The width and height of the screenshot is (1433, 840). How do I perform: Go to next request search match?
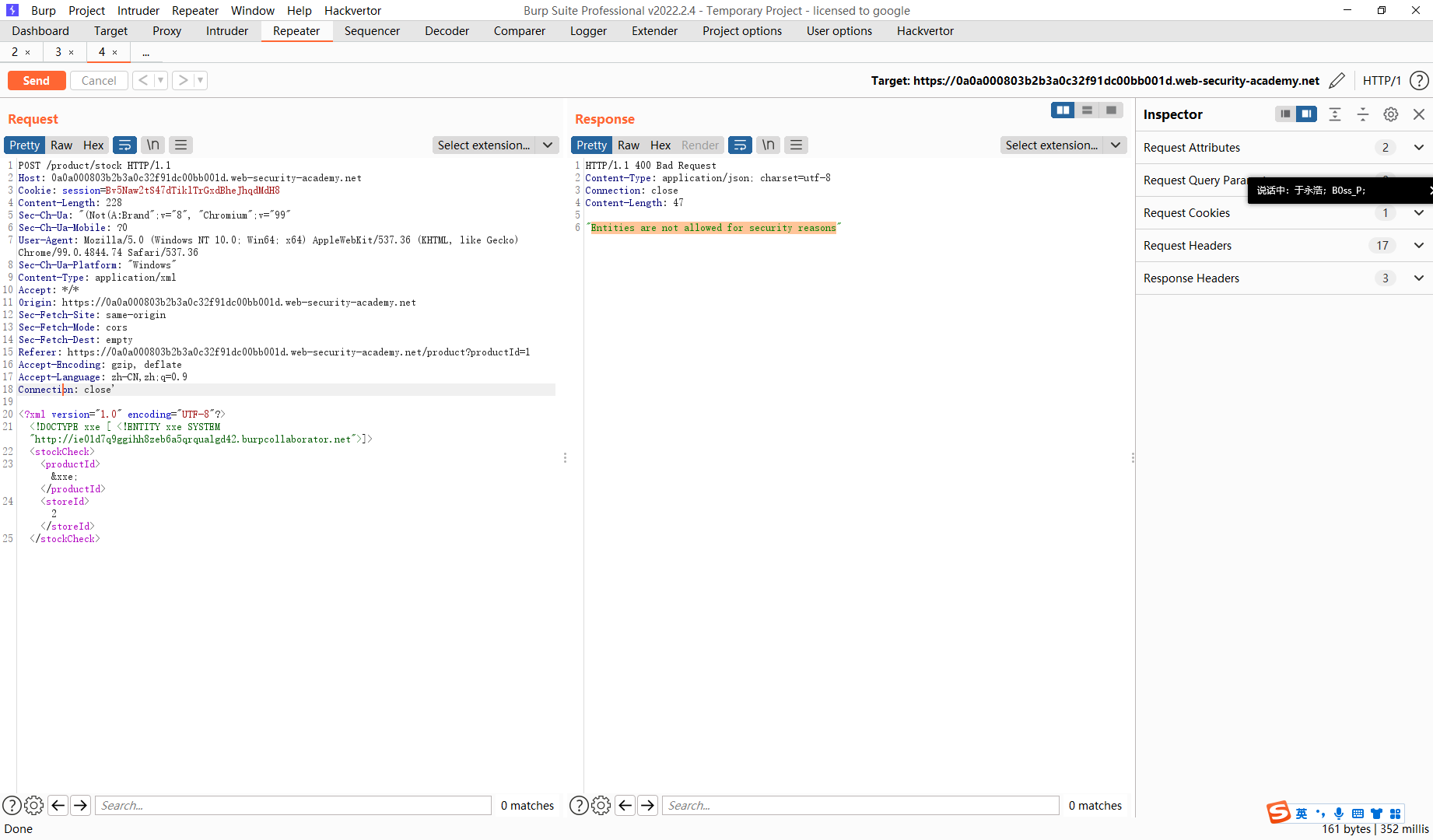click(80, 806)
